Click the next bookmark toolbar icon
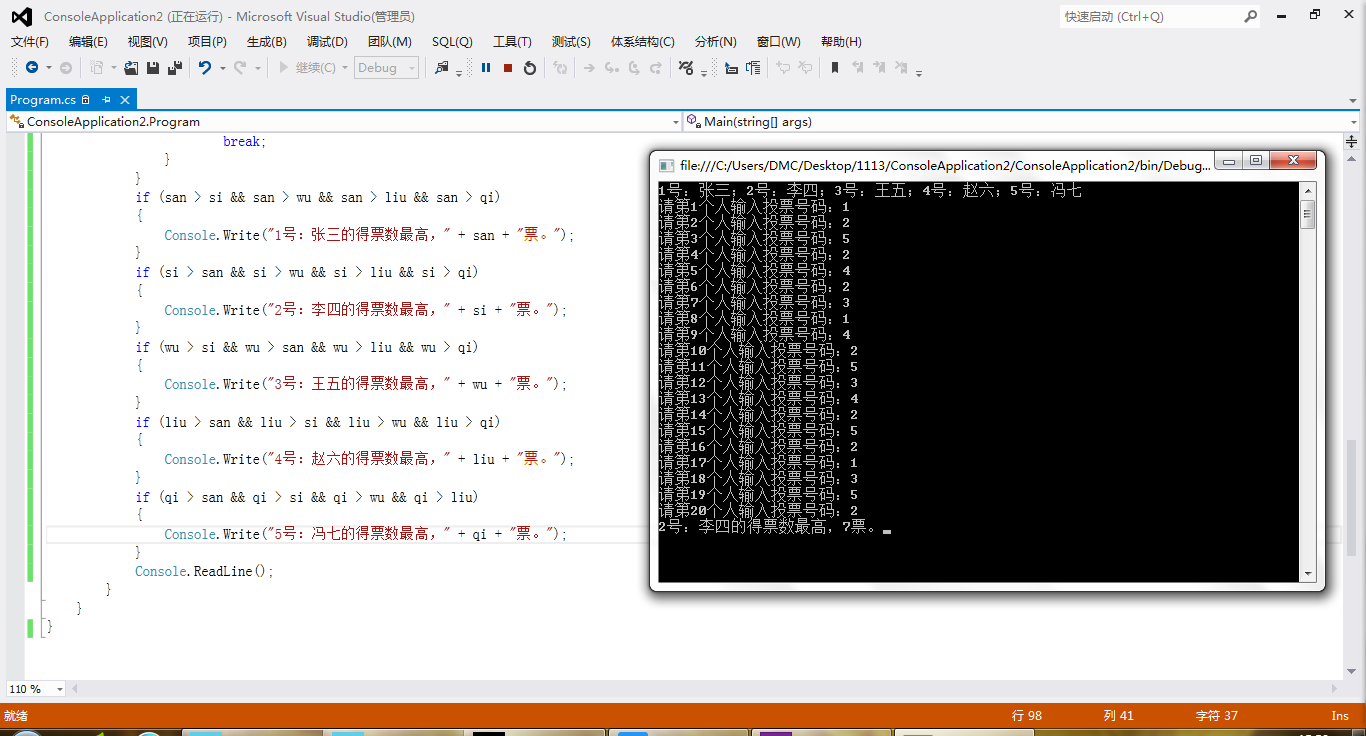Screen dimensions: 1366x736 (x=879, y=68)
